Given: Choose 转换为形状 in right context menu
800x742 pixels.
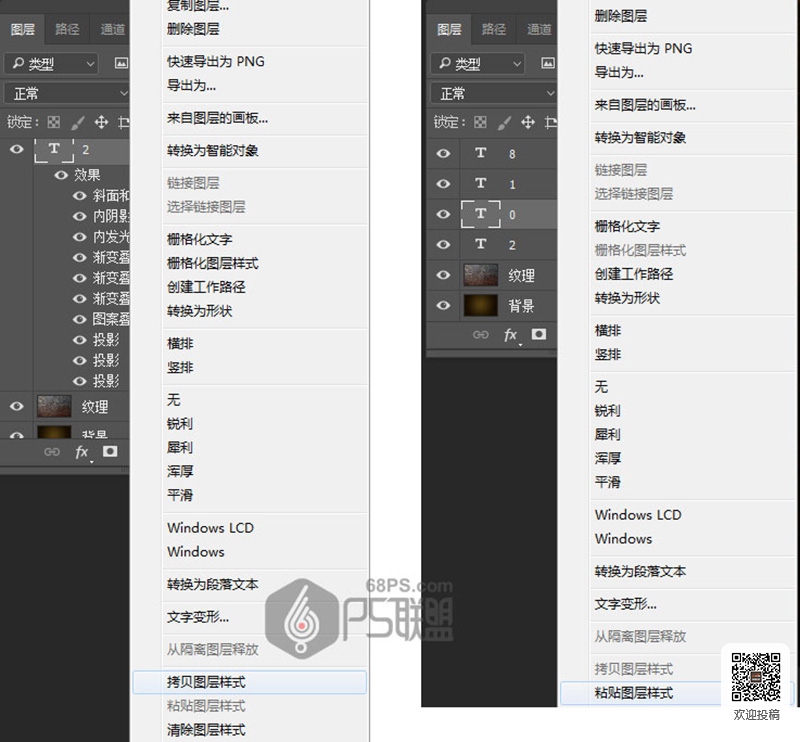Looking at the screenshot, I should click(627, 298).
